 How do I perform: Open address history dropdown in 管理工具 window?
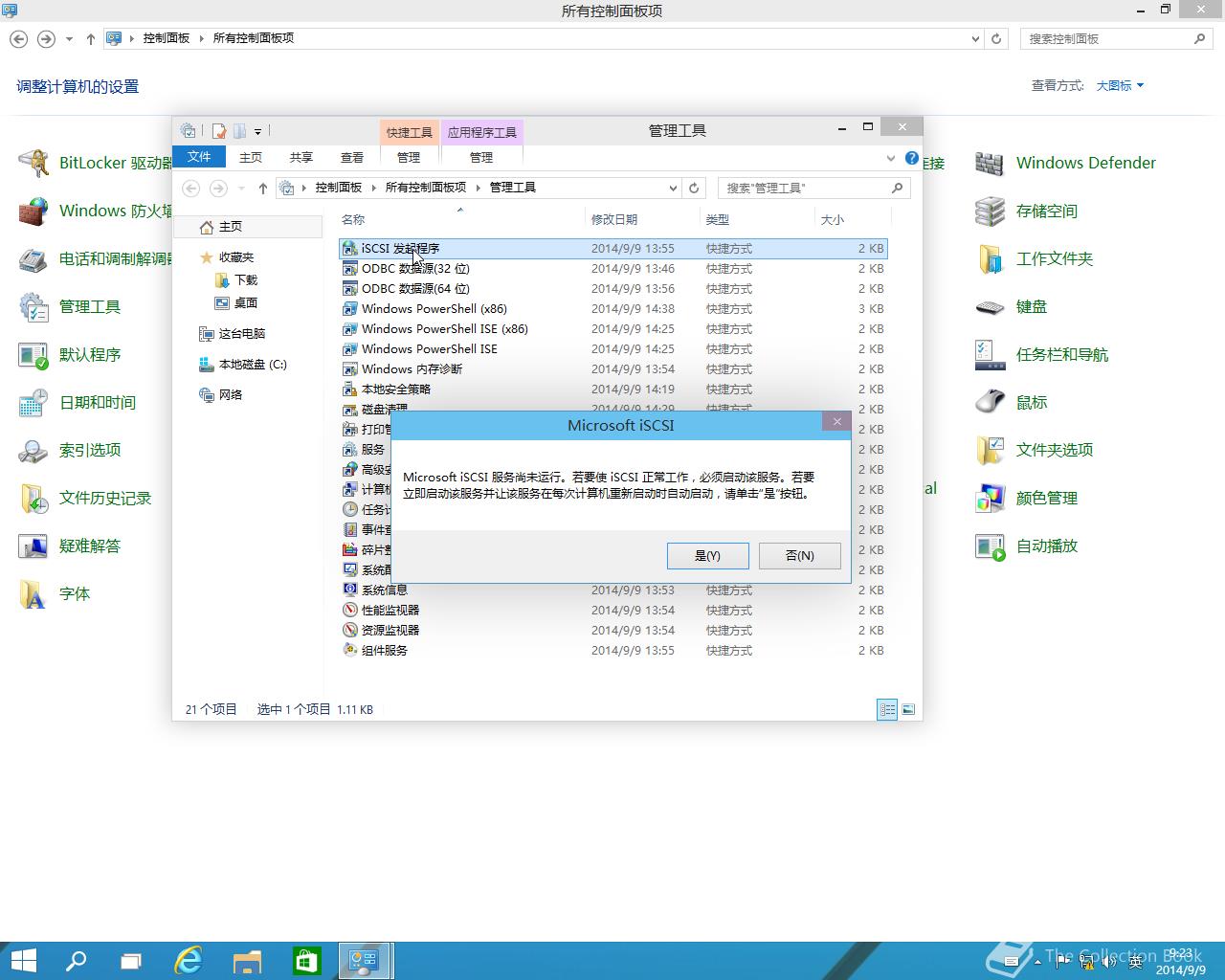(673, 188)
